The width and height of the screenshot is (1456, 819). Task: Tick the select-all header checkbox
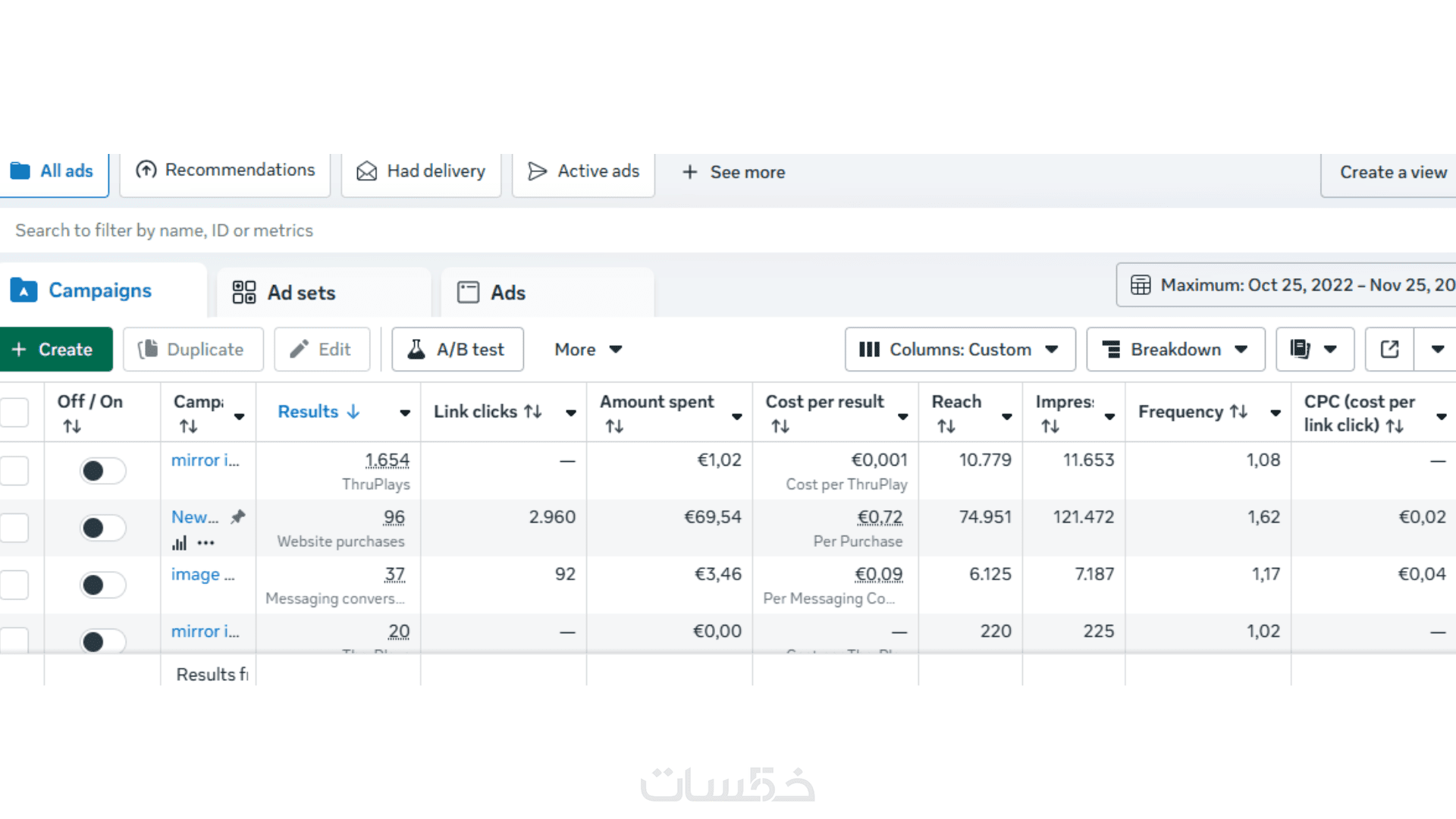(x=14, y=413)
